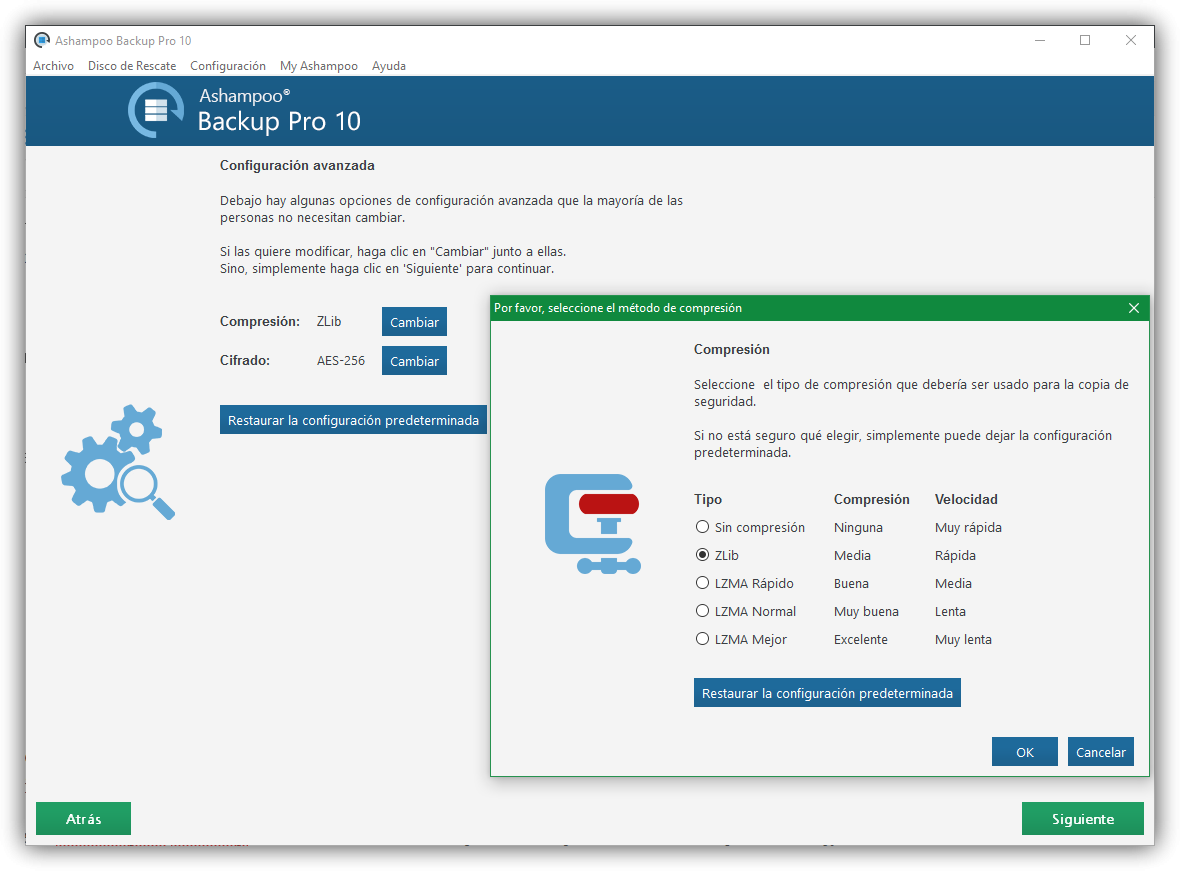Click the 'Rápida' speed value for ZLib
Image resolution: width=1180 pixels, height=871 pixels.
pos(955,556)
